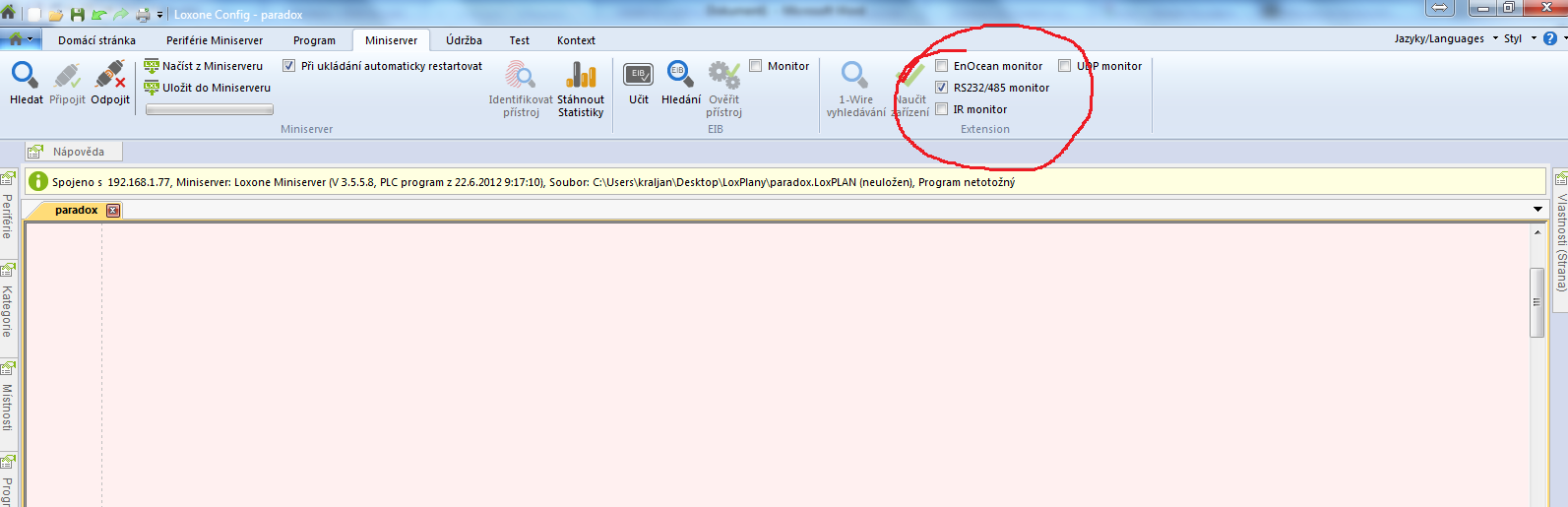Viewport: 1568px width, 507px height.
Task: Click the EIB Učit icon
Action: pos(639,76)
